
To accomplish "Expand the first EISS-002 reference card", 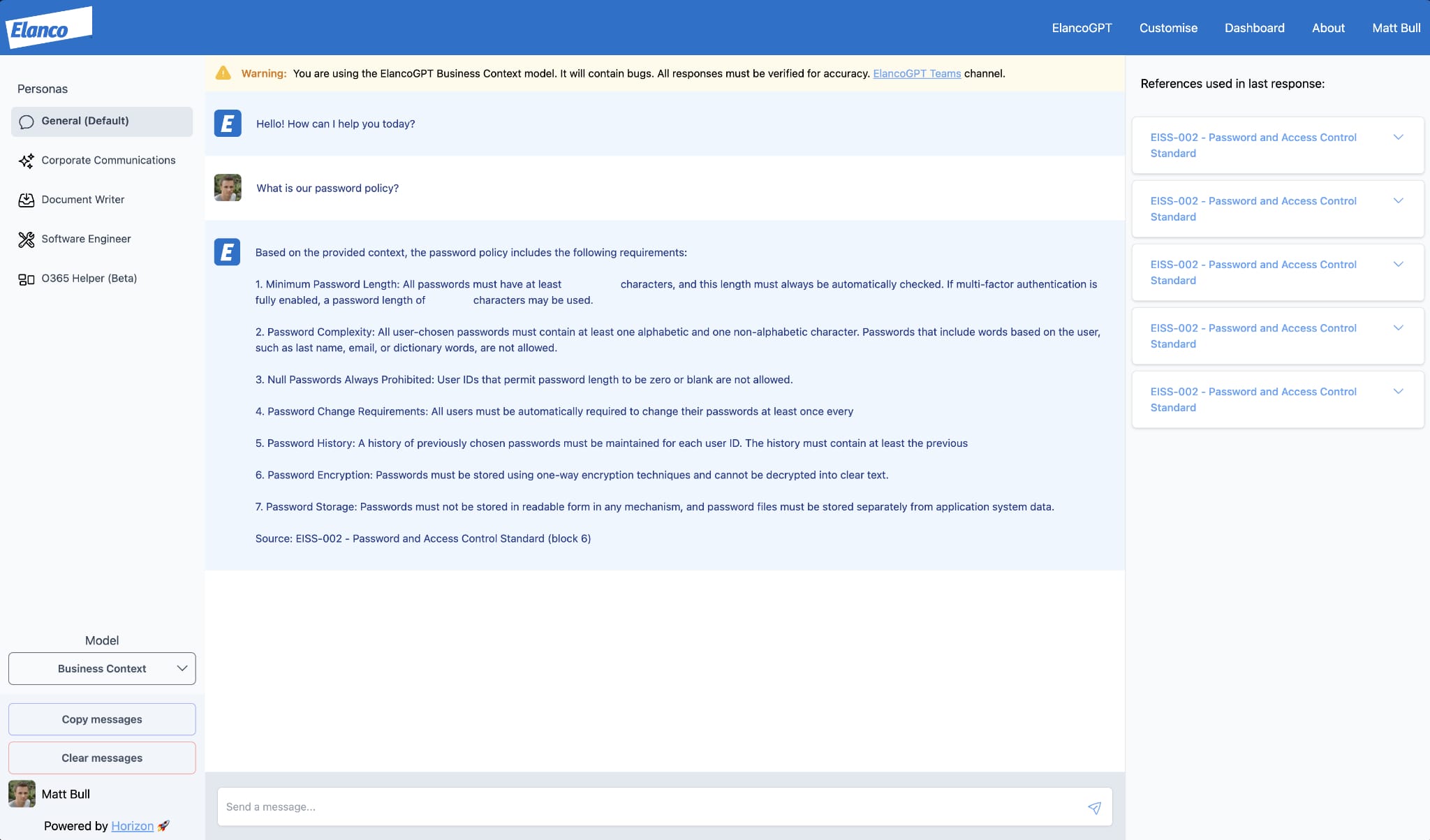I will click(1278, 145).
